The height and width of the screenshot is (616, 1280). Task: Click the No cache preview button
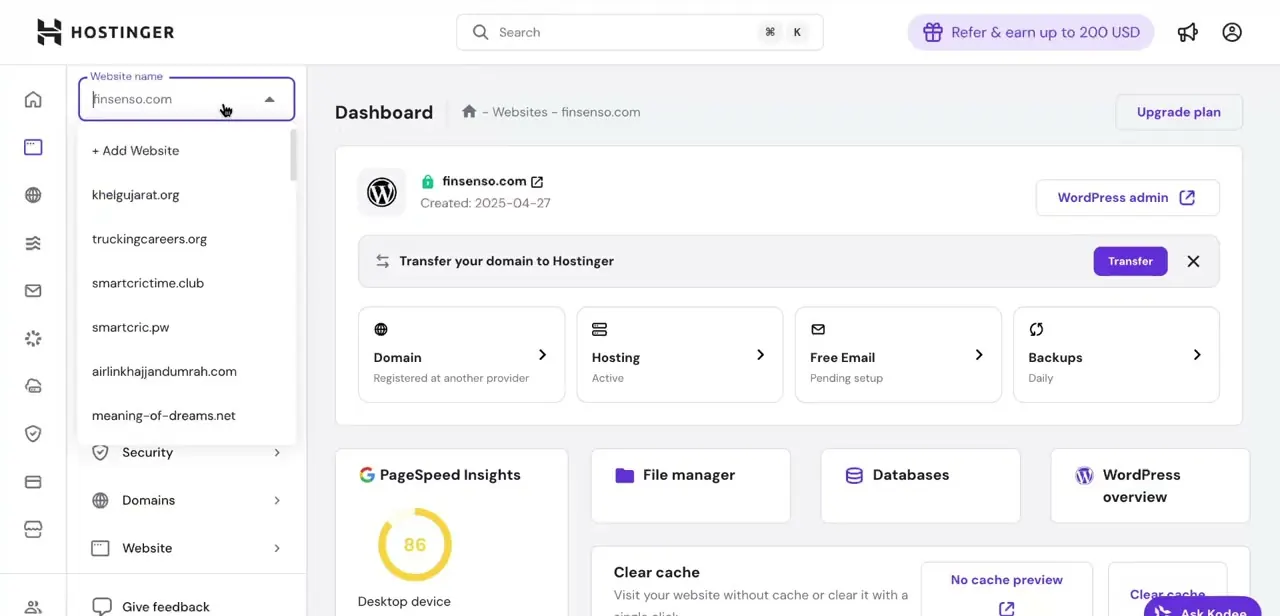[1007, 590]
